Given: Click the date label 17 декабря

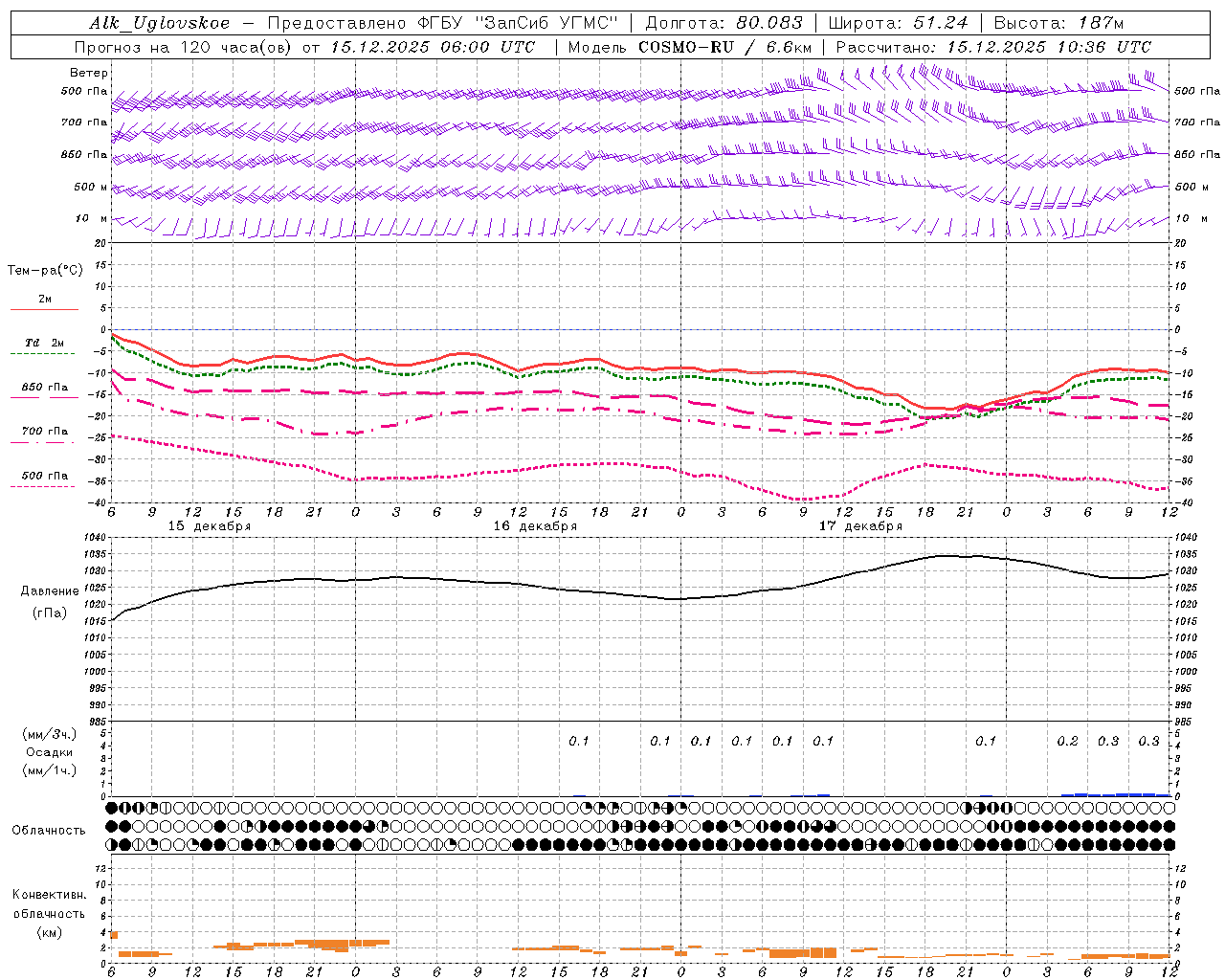Looking at the screenshot, I should click(860, 526).
